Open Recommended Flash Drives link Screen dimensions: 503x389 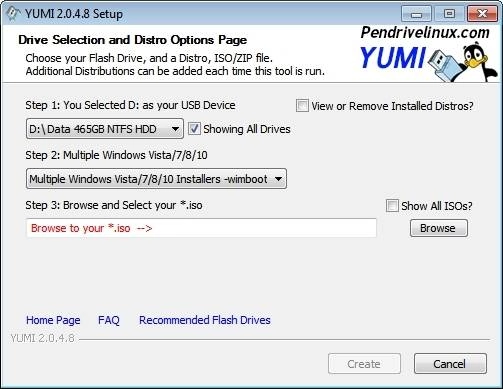[205, 320]
